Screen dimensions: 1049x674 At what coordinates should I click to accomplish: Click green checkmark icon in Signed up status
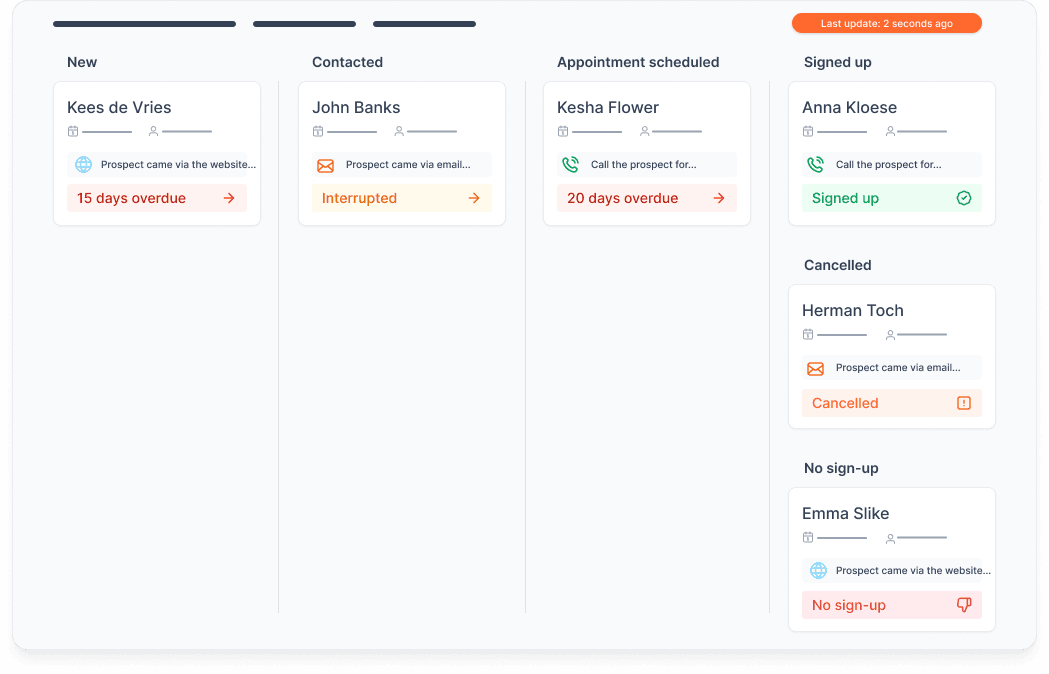[x=964, y=198]
